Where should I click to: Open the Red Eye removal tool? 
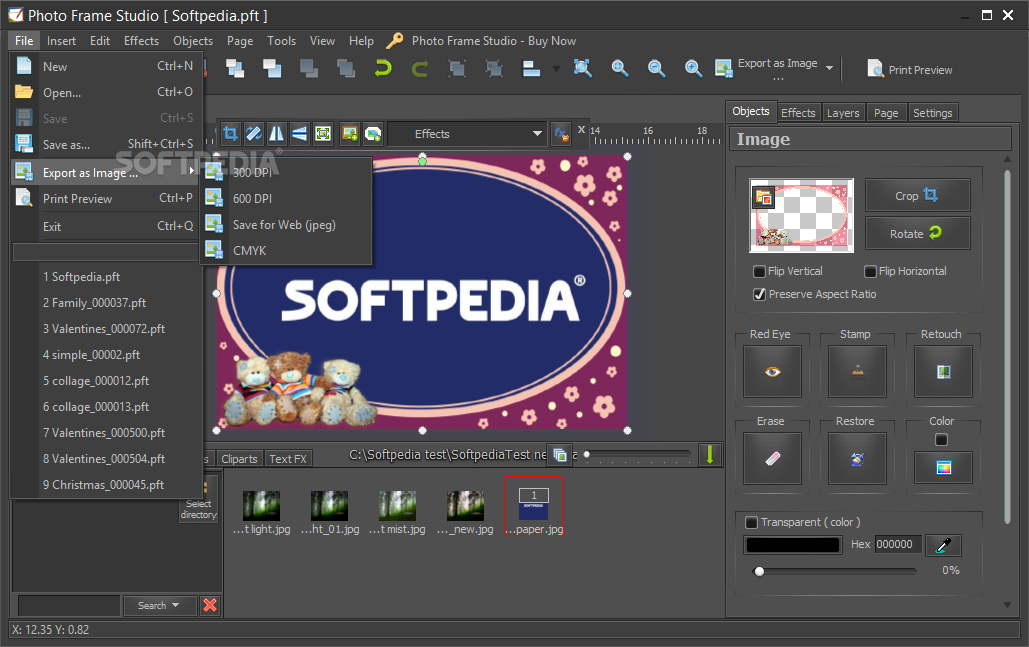(x=772, y=372)
